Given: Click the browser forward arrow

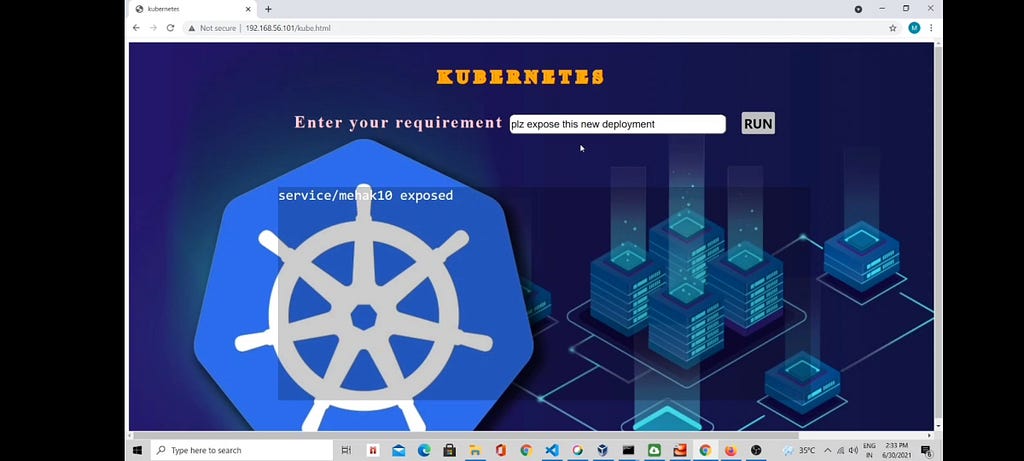Looking at the screenshot, I should [x=153, y=28].
